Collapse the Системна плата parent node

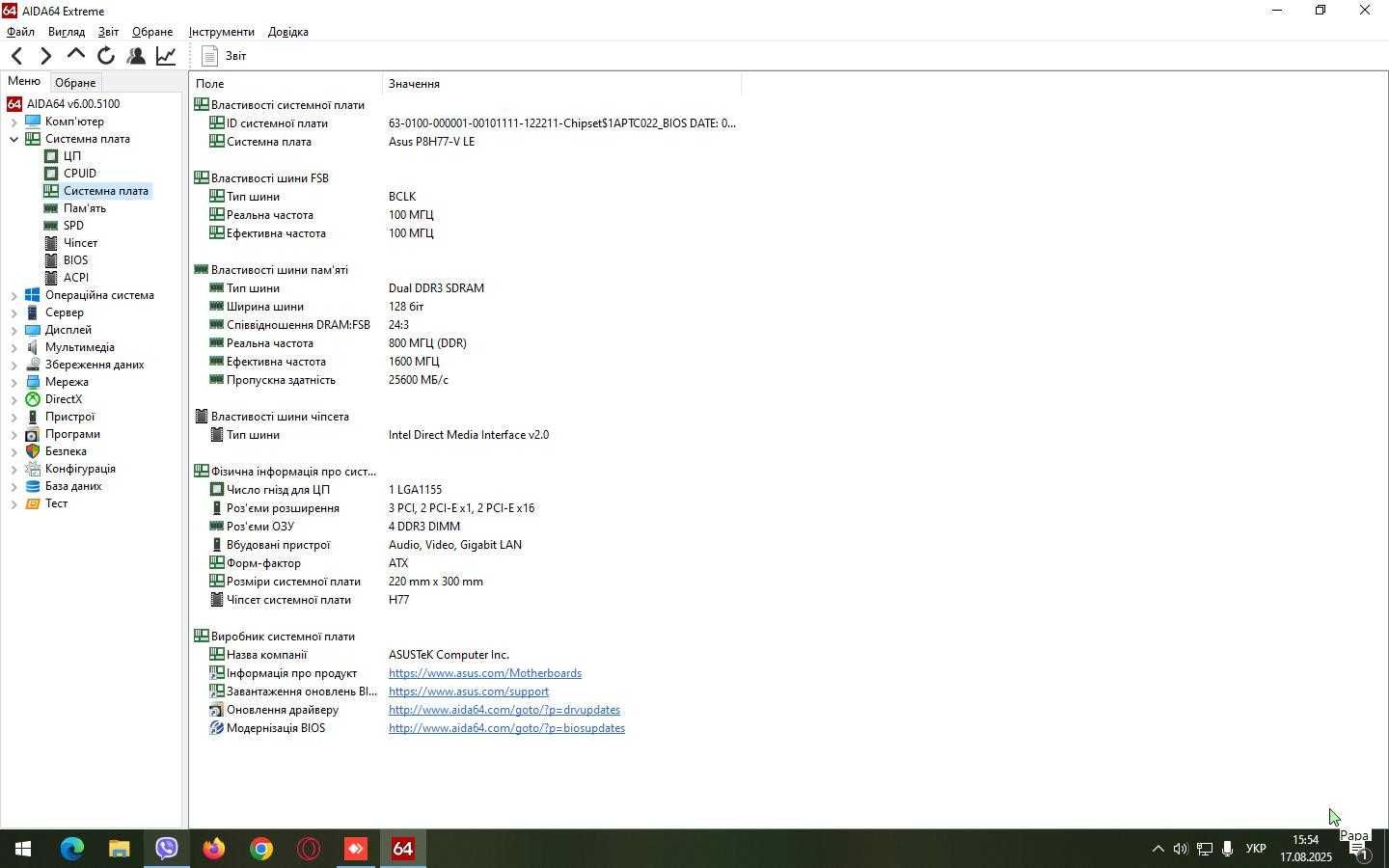coord(14,139)
